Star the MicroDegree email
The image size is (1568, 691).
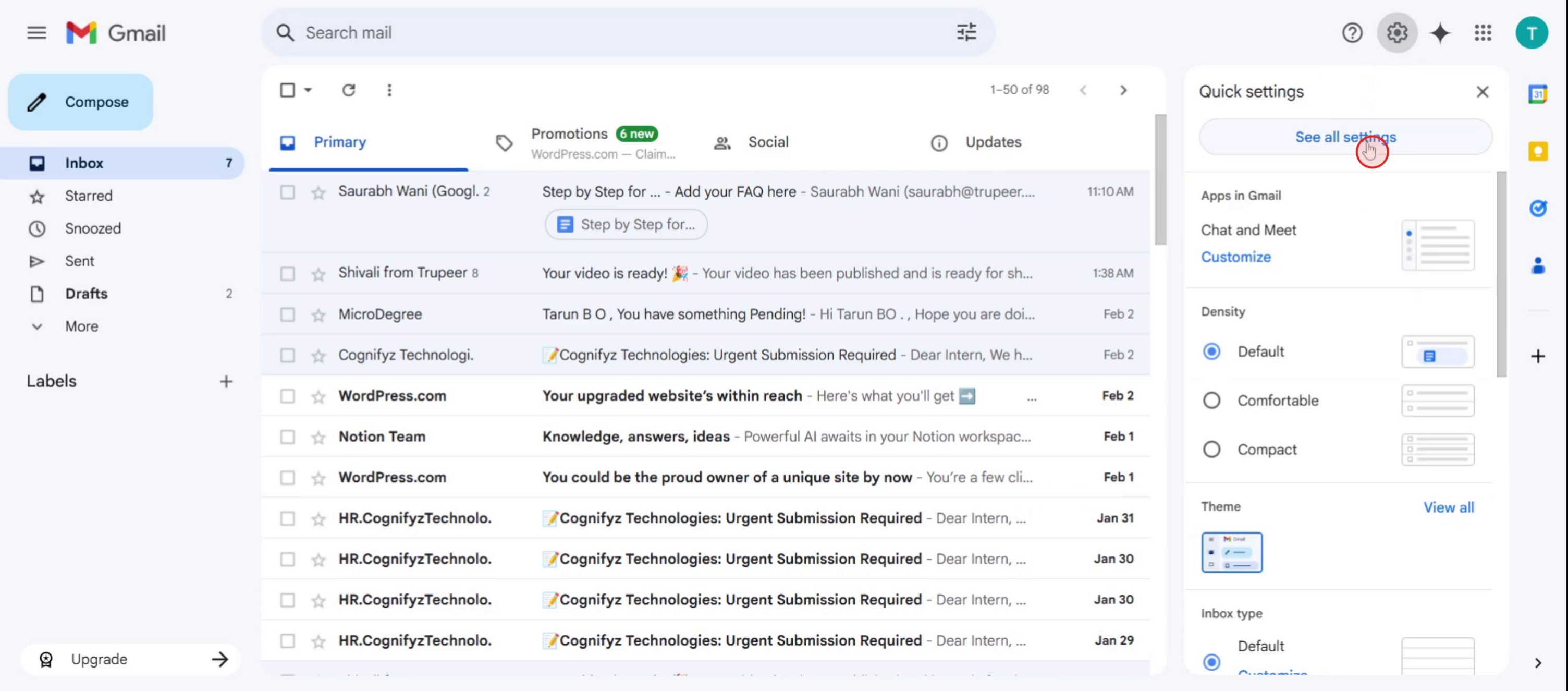click(x=318, y=315)
